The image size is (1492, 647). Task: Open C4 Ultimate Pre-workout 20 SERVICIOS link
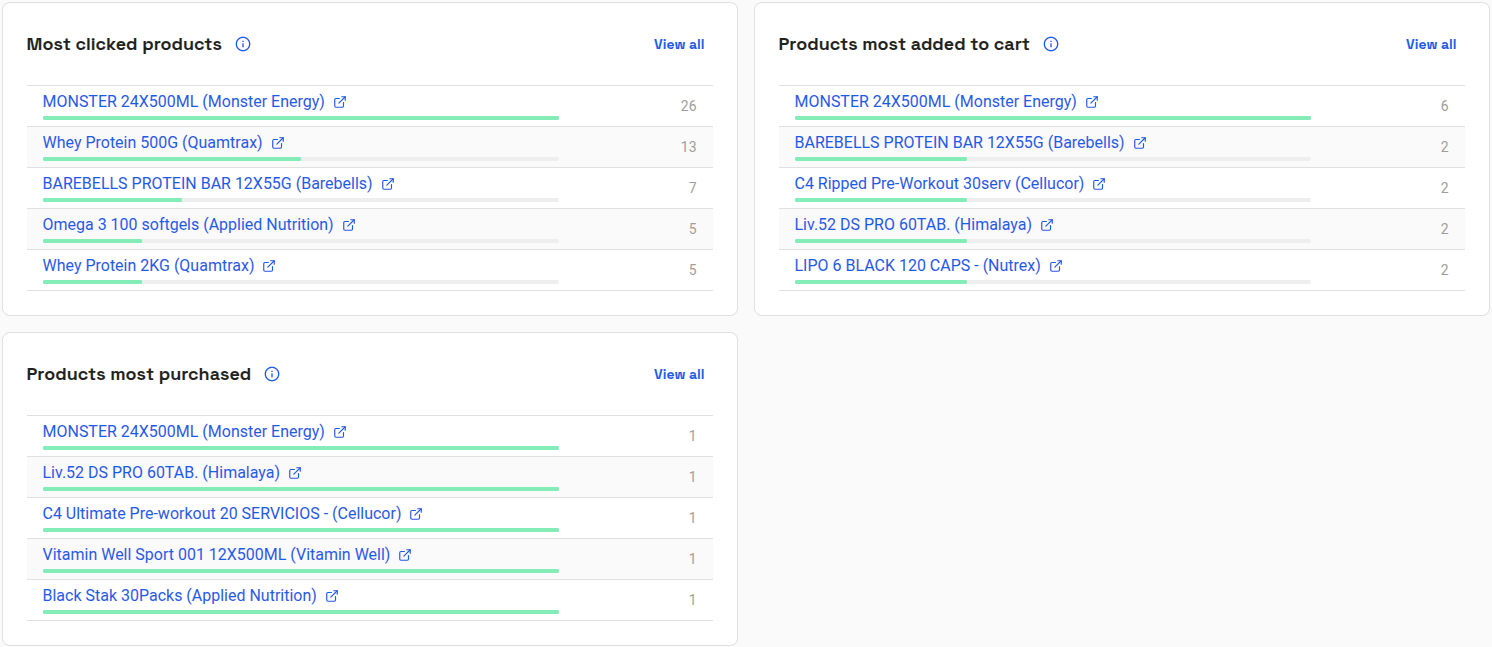pos(222,513)
